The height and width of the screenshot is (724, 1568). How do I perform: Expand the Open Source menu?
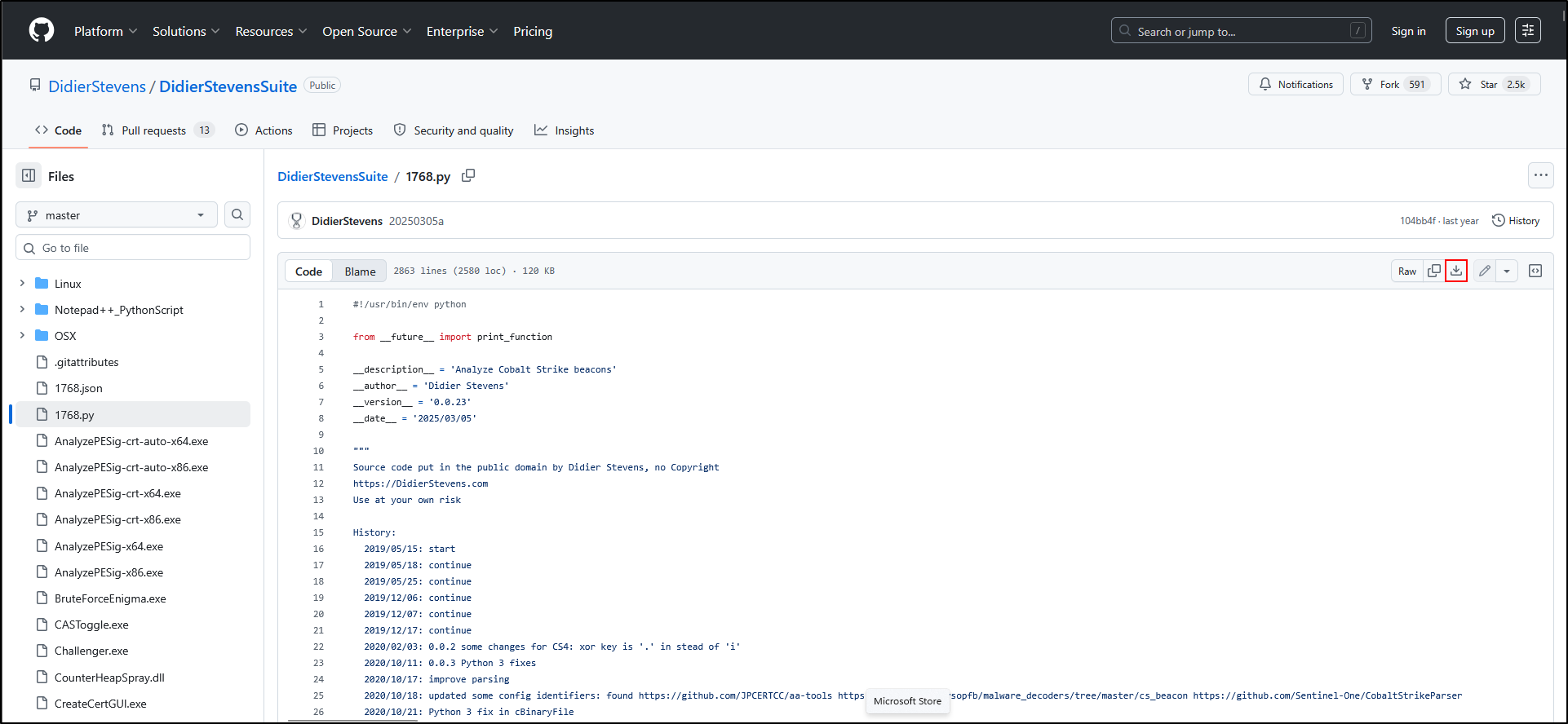tap(366, 31)
